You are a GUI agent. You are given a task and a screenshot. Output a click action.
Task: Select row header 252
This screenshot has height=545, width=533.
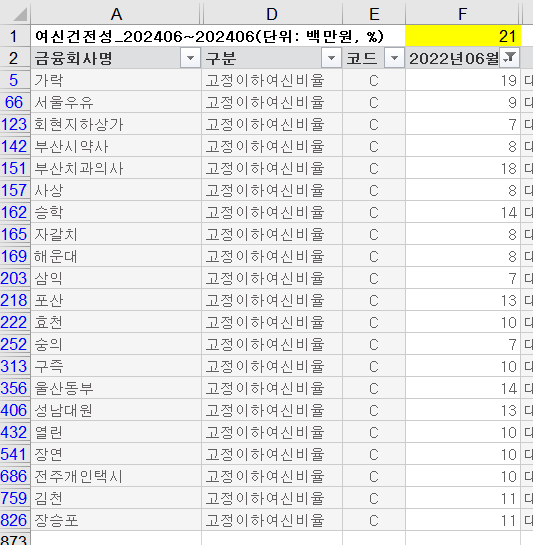pyautogui.click(x=15, y=344)
